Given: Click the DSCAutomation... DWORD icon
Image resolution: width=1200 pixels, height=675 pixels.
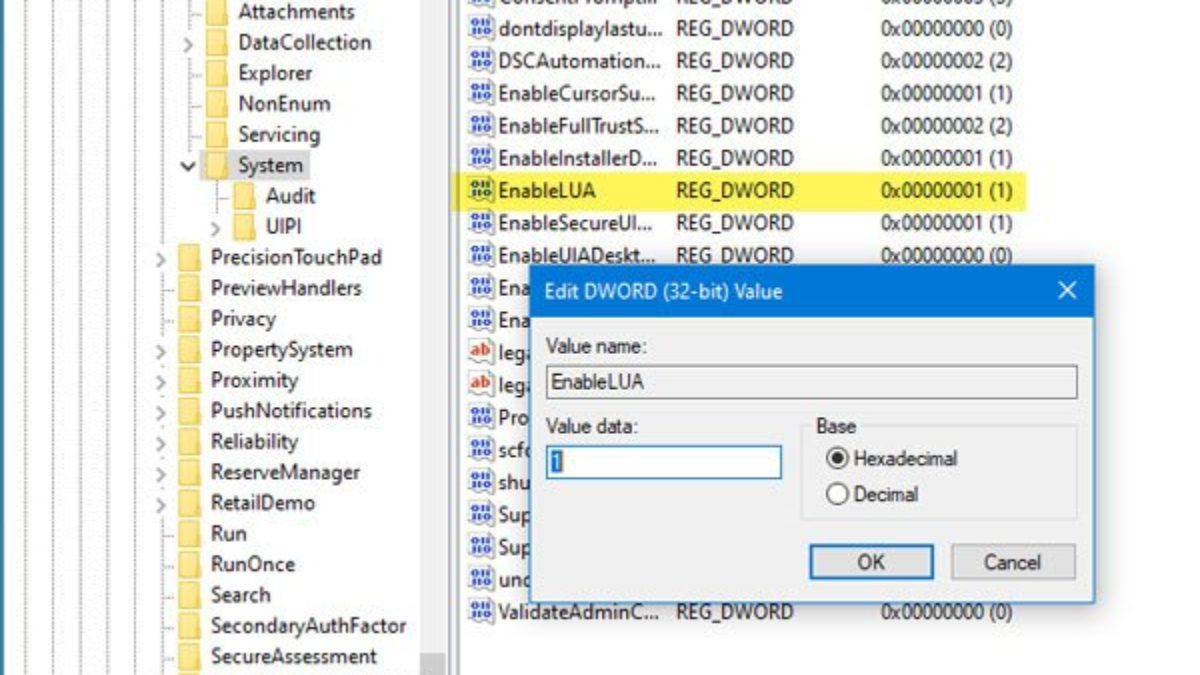Looking at the screenshot, I should tap(482, 61).
